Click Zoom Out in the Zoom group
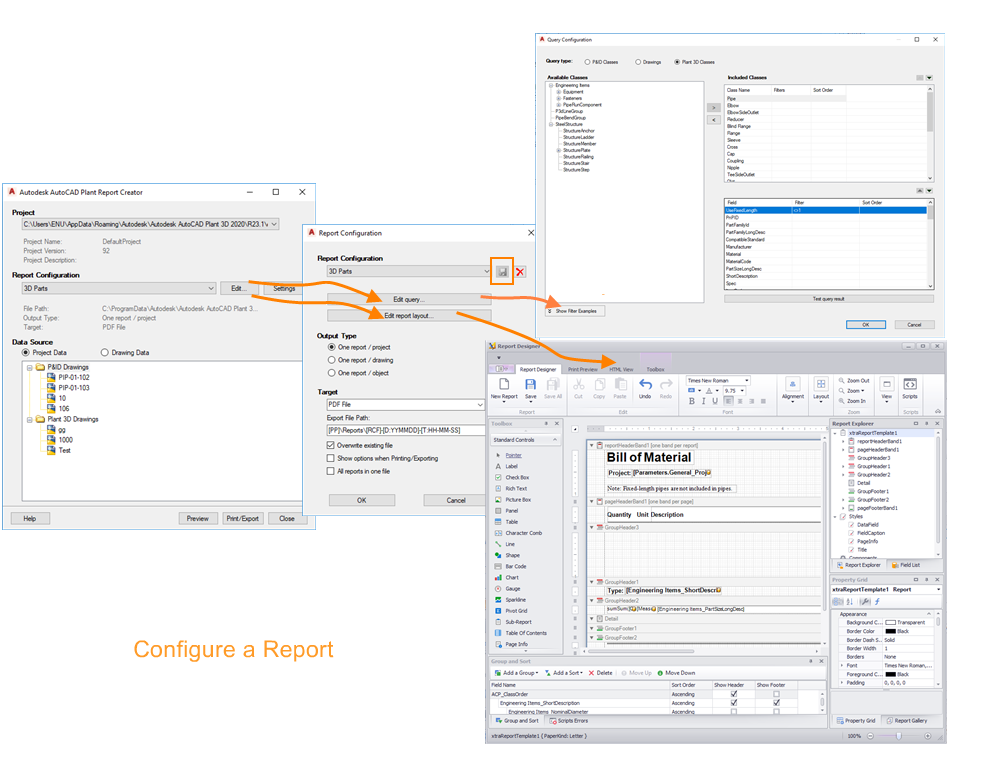The image size is (995, 781). click(x=854, y=381)
